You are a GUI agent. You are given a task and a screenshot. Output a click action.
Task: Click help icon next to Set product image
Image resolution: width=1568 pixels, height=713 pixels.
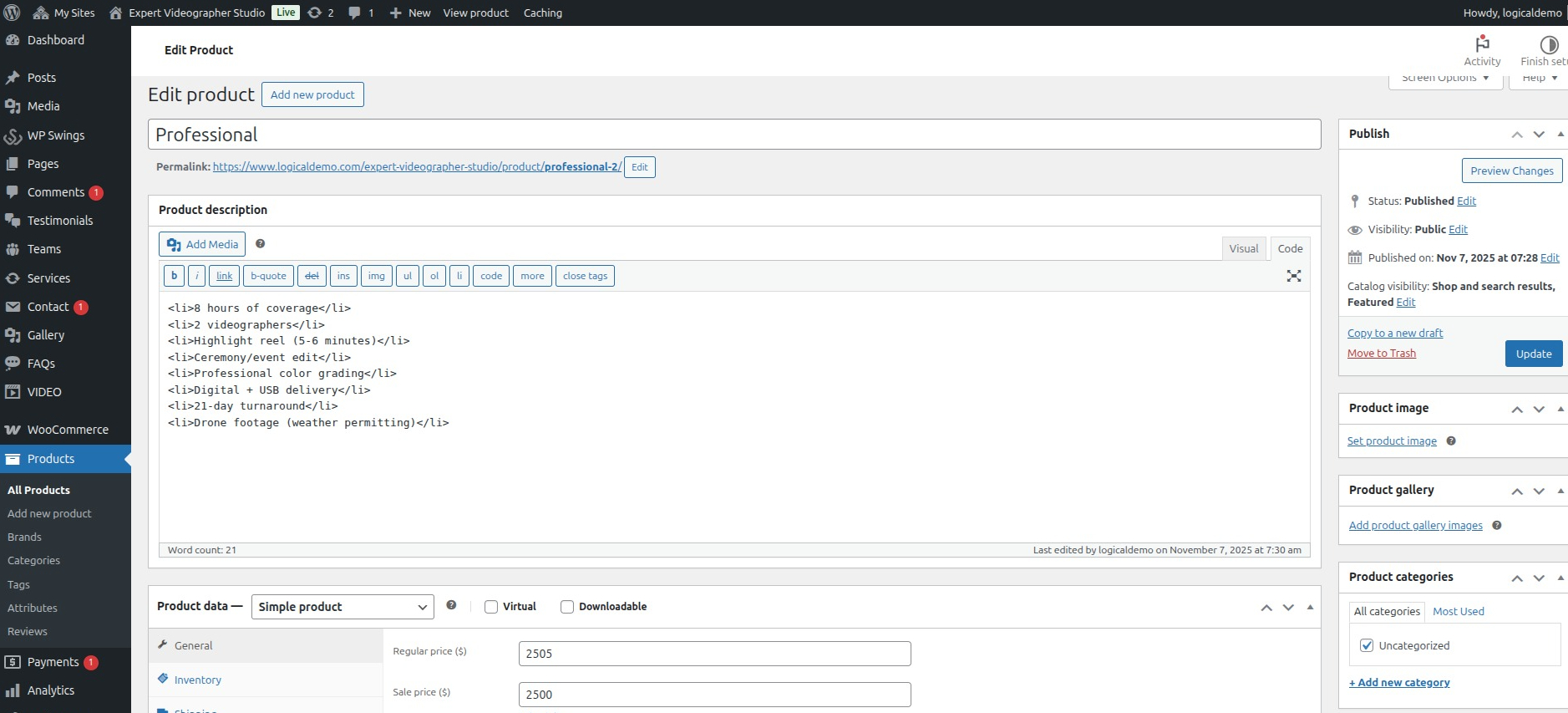click(x=1451, y=441)
